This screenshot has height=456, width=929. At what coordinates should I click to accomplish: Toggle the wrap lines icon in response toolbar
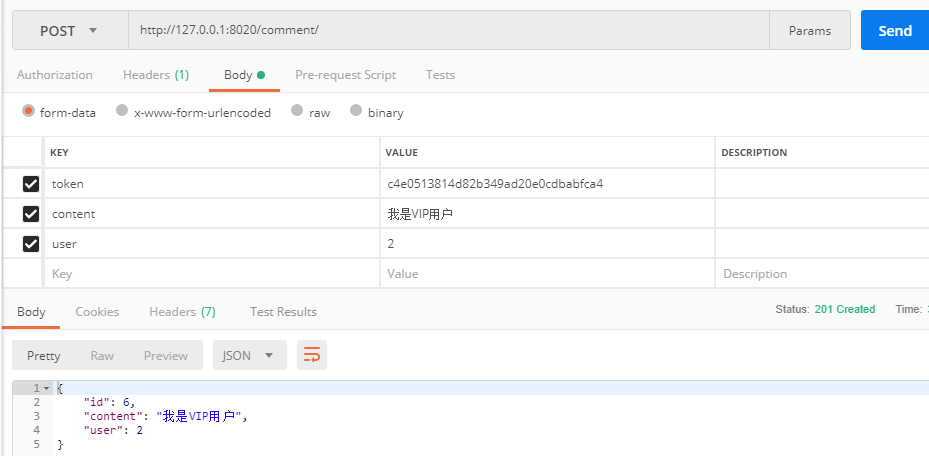click(312, 355)
